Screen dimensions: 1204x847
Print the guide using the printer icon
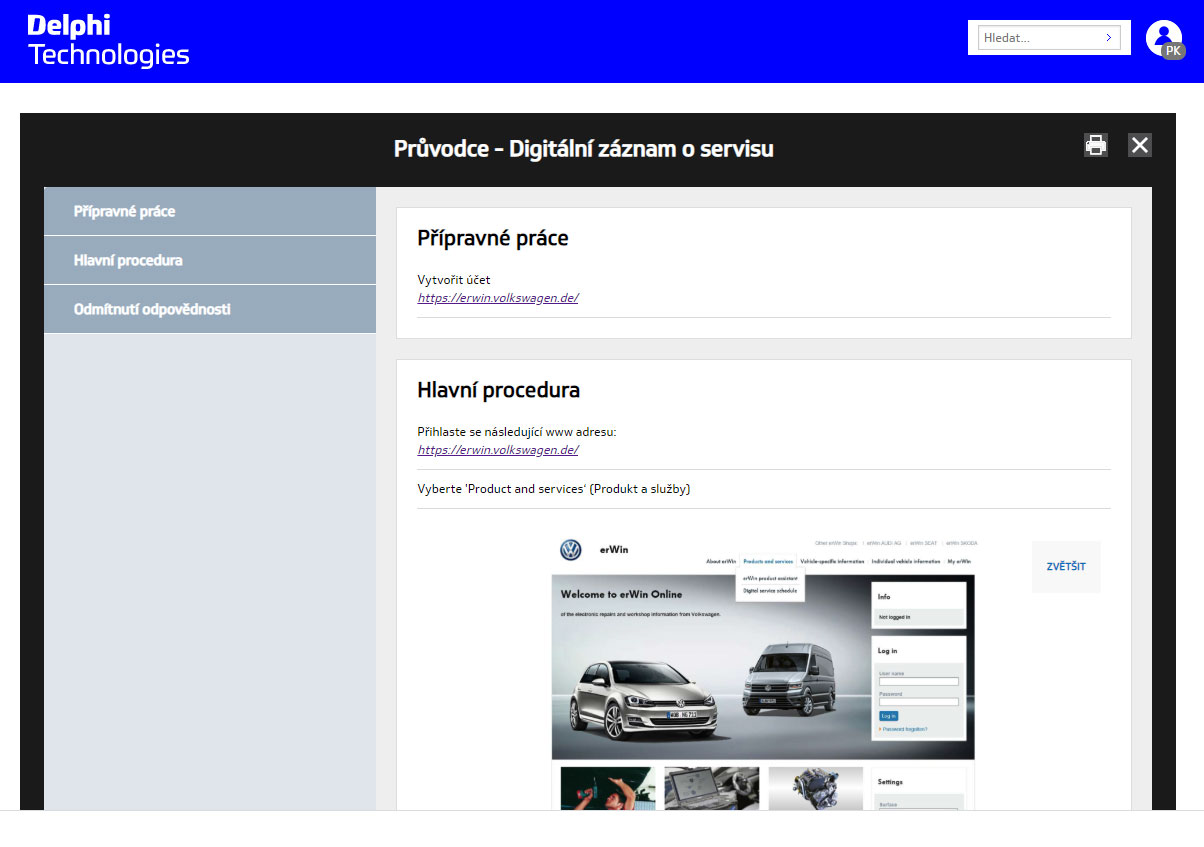pyautogui.click(x=1096, y=145)
